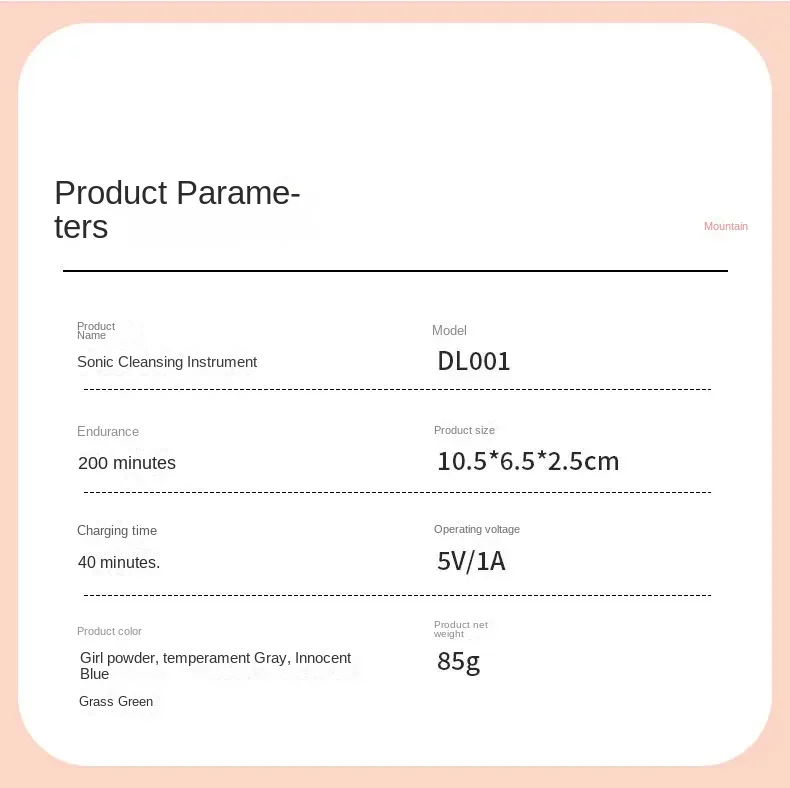
Task: Select the 200 minutes value
Action: (127, 463)
